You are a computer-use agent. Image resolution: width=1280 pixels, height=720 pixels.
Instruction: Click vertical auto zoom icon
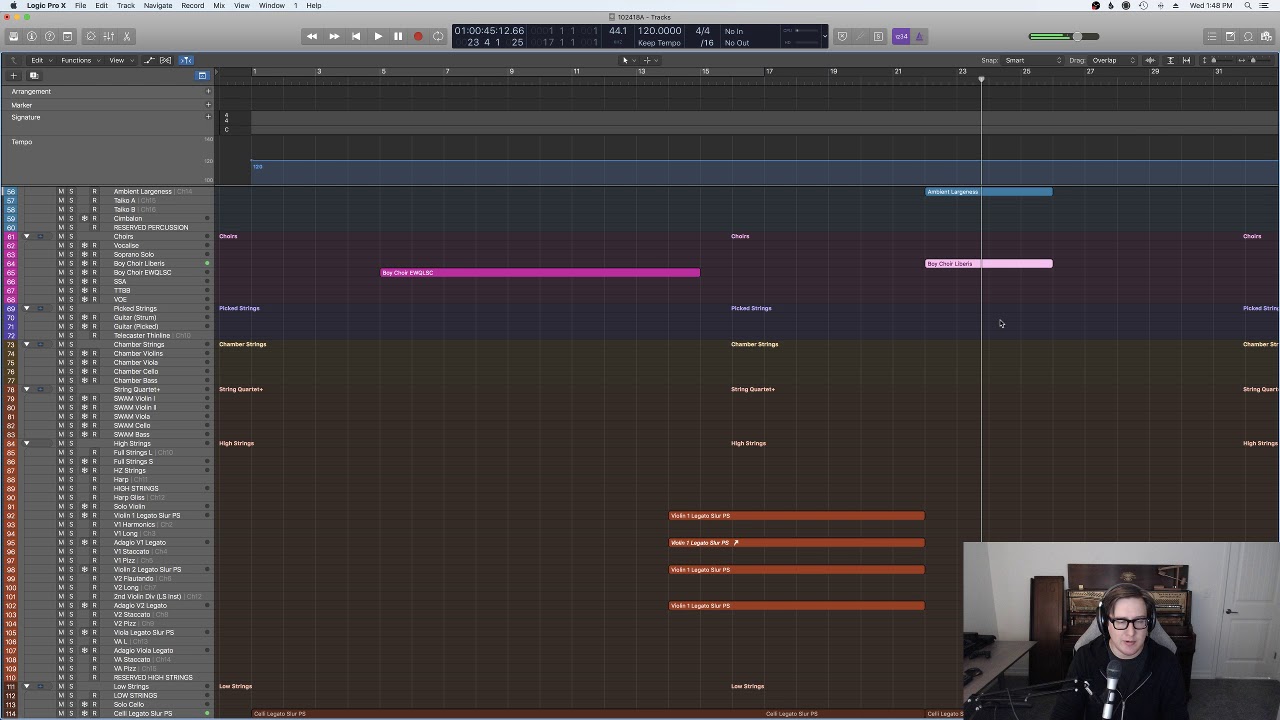[1171, 60]
